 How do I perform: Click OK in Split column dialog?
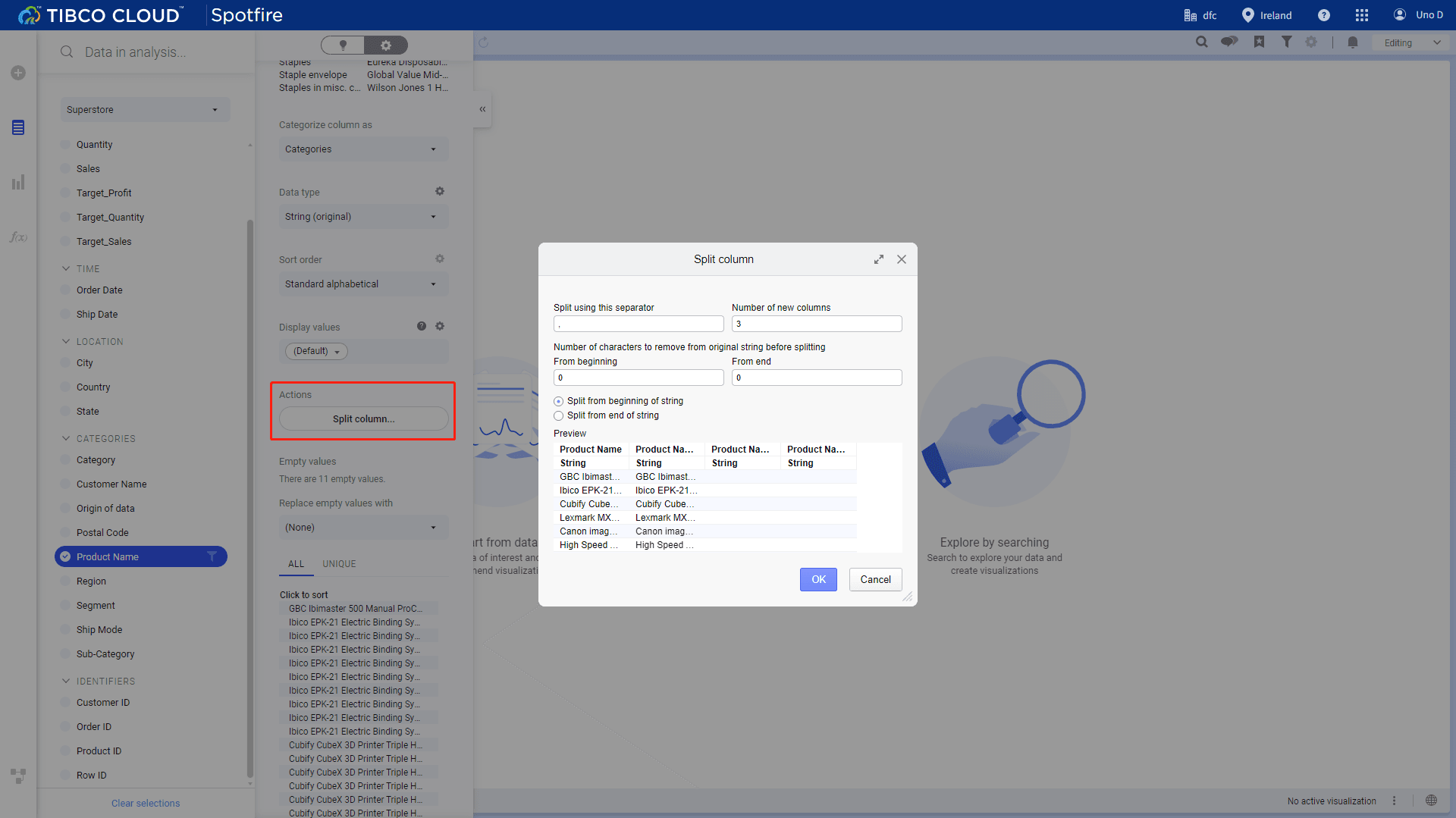click(x=818, y=579)
